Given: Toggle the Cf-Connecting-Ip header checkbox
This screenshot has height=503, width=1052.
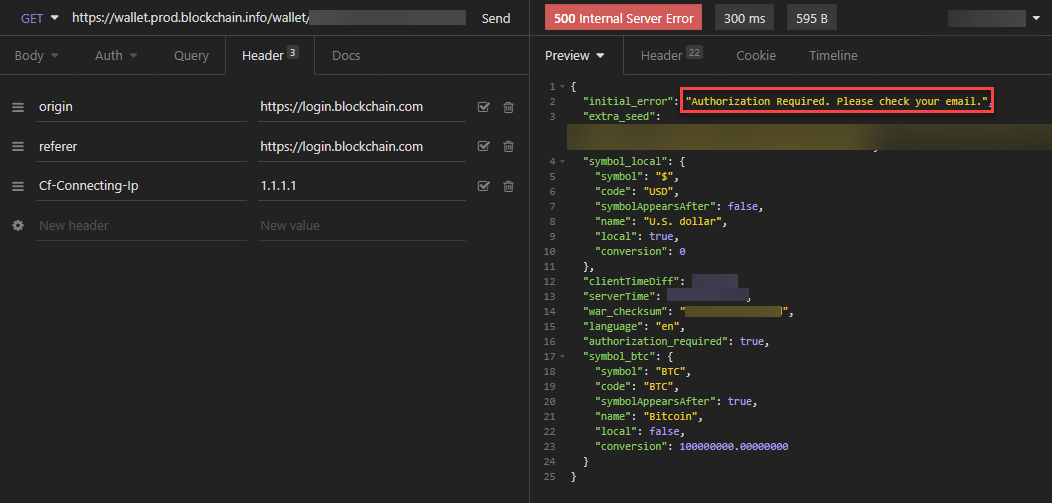Looking at the screenshot, I should pyautogui.click(x=484, y=186).
